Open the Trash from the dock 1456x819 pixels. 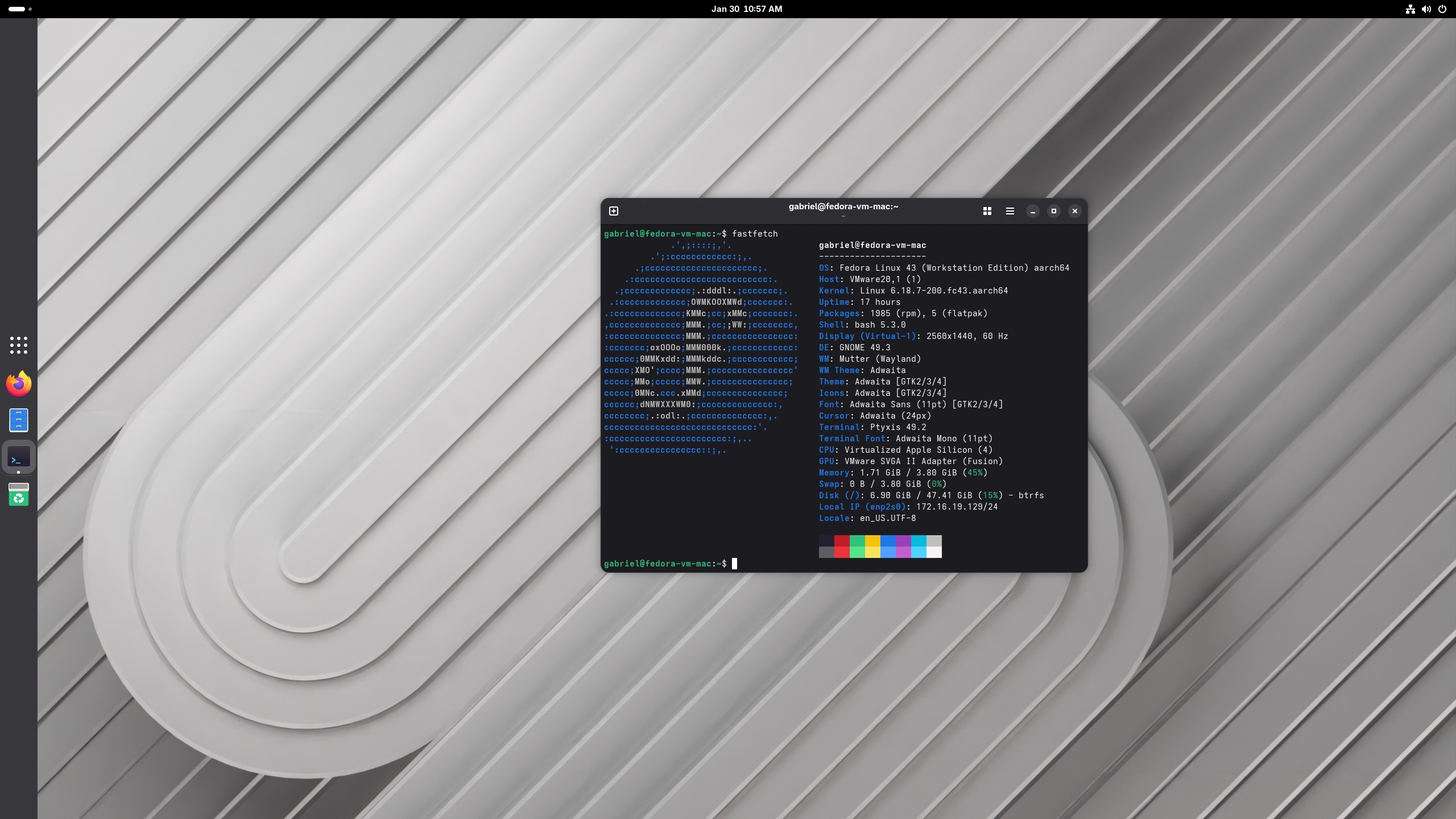19,494
